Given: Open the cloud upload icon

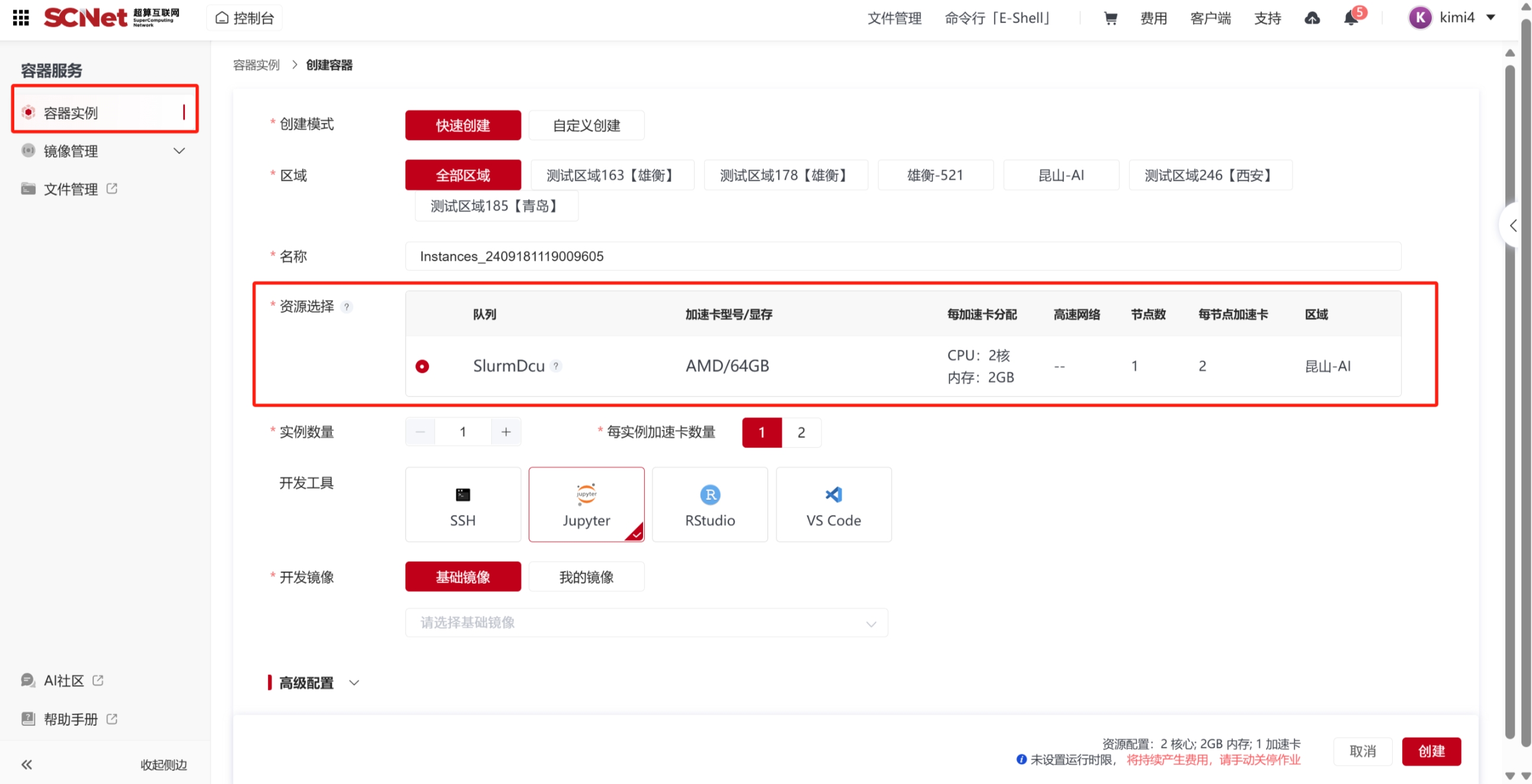Looking at the screenshot, I should point(1312,18).
